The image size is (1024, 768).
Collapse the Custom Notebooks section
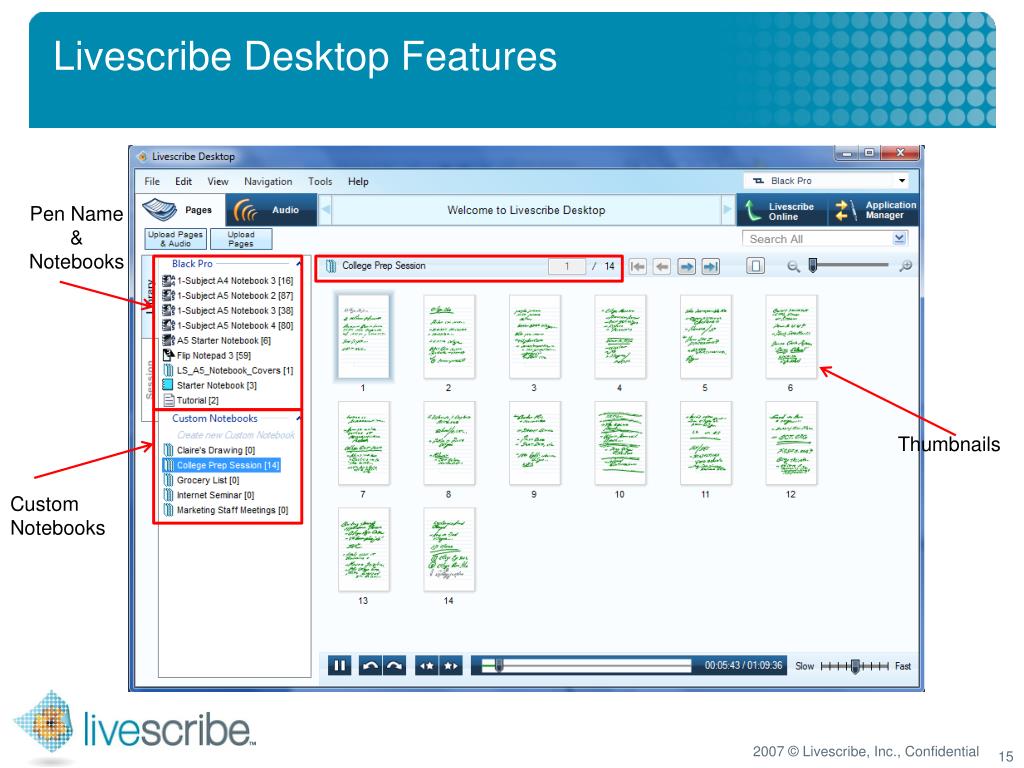(x=298, y=418)
